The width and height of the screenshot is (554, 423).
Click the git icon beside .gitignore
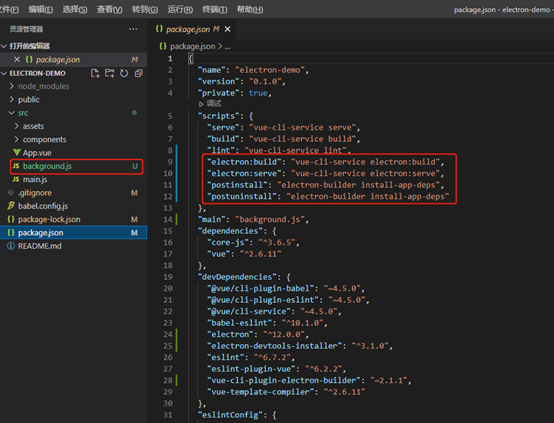(x=11, y=193)
